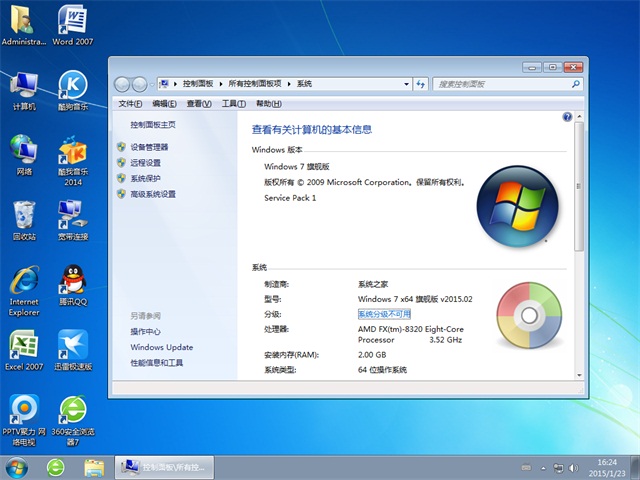Open address bar history dropdown

tap(406, 84)
